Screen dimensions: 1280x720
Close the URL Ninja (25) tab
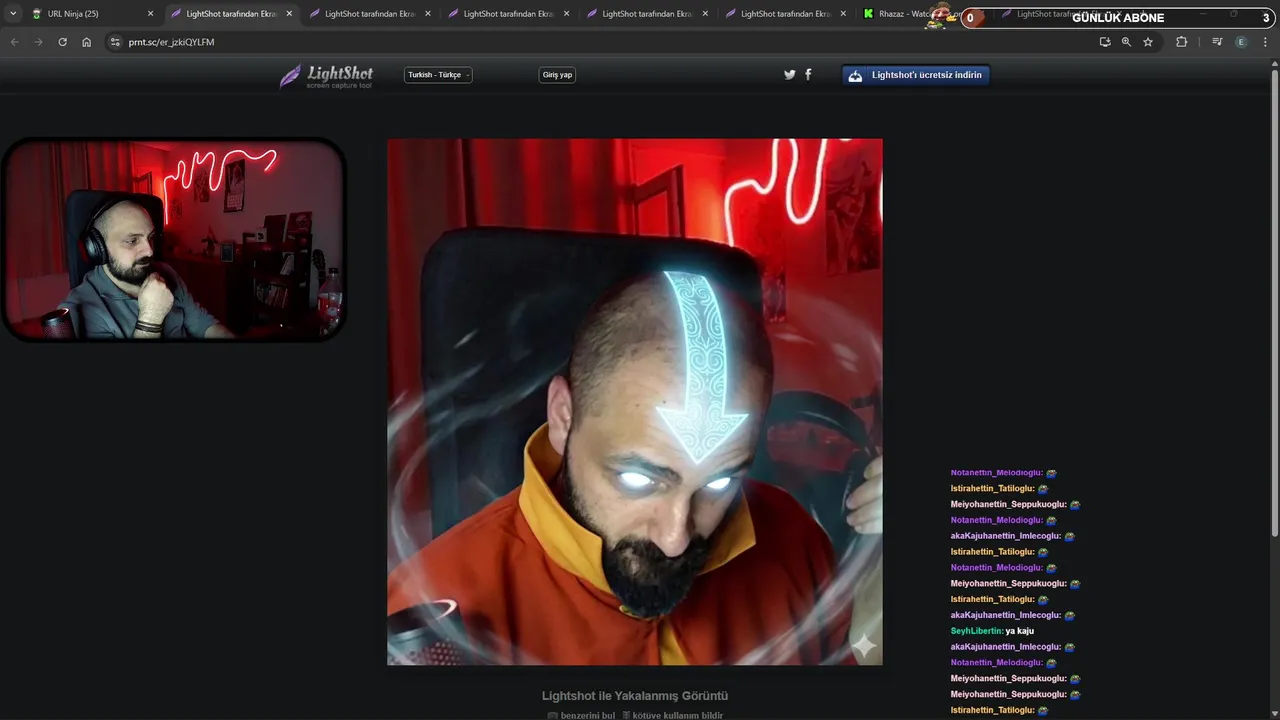(x=151, y=14)
